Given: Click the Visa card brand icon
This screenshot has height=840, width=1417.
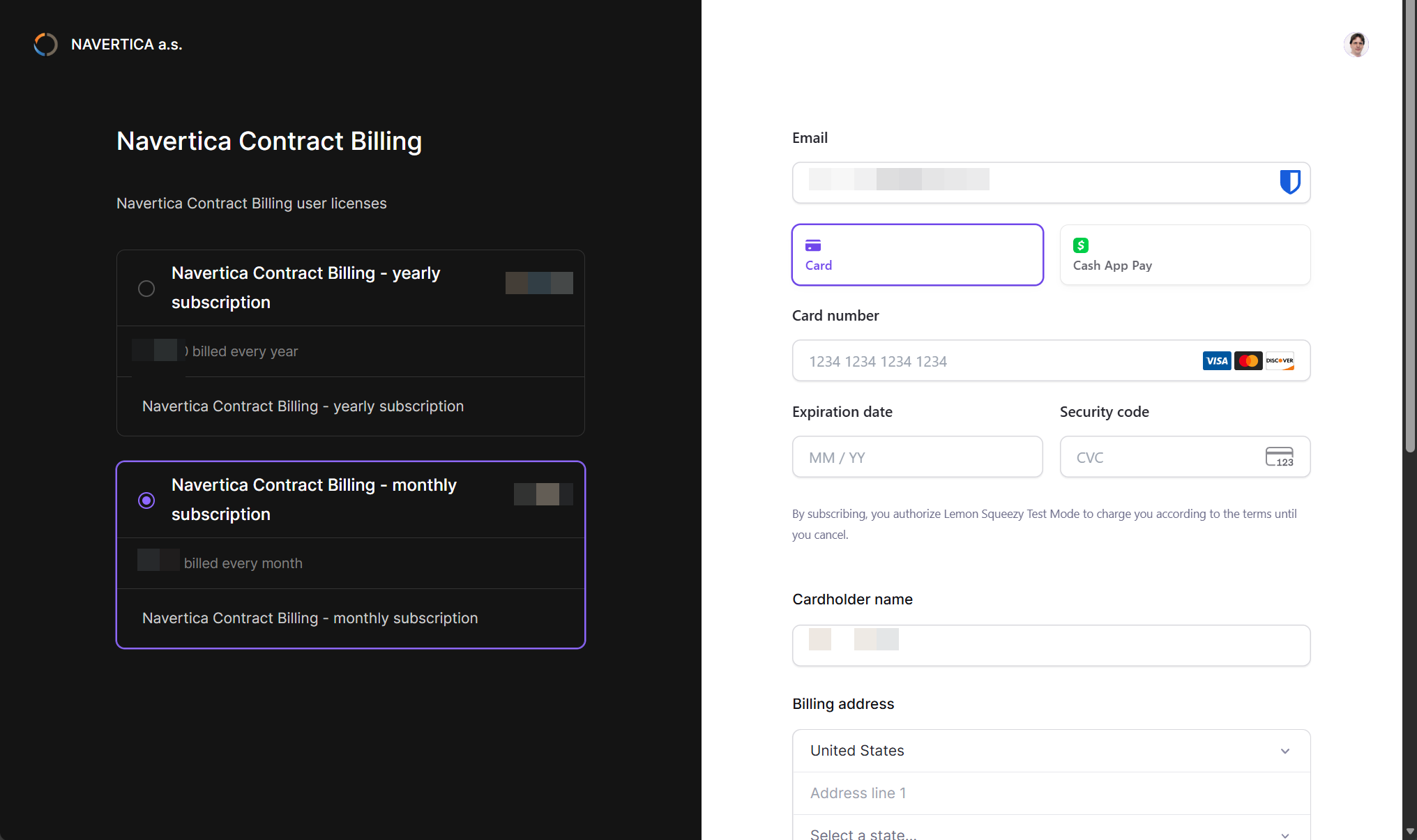Looking at the screenshot, I should (x=1216, y=360).
